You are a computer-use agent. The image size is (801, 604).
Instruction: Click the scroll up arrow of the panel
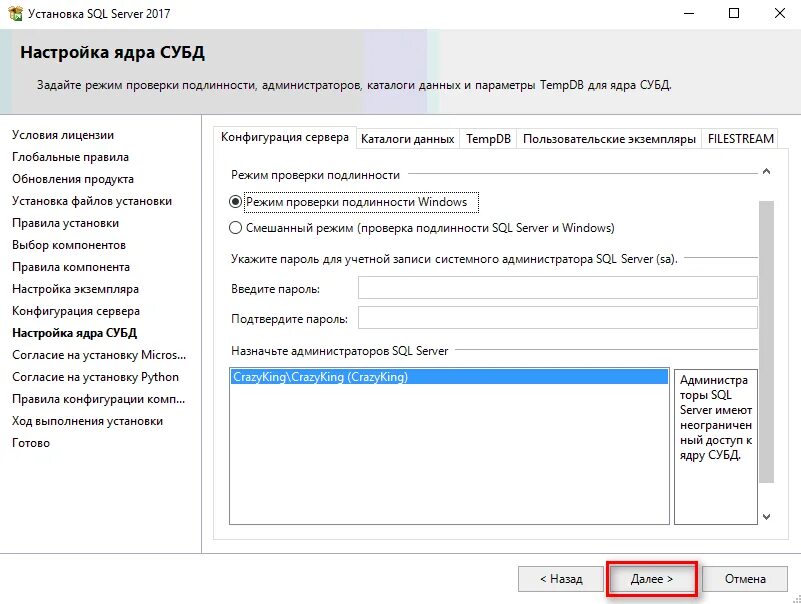pos(766,172)
